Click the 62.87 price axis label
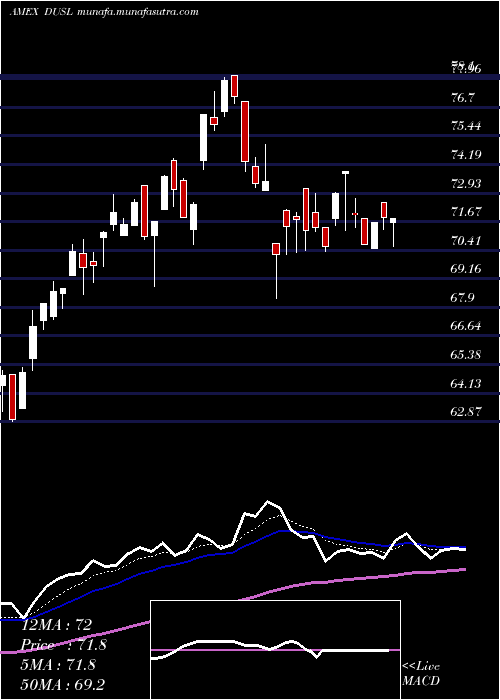The width and height of the screenshot is (500, 700). [x=467, y=412]
